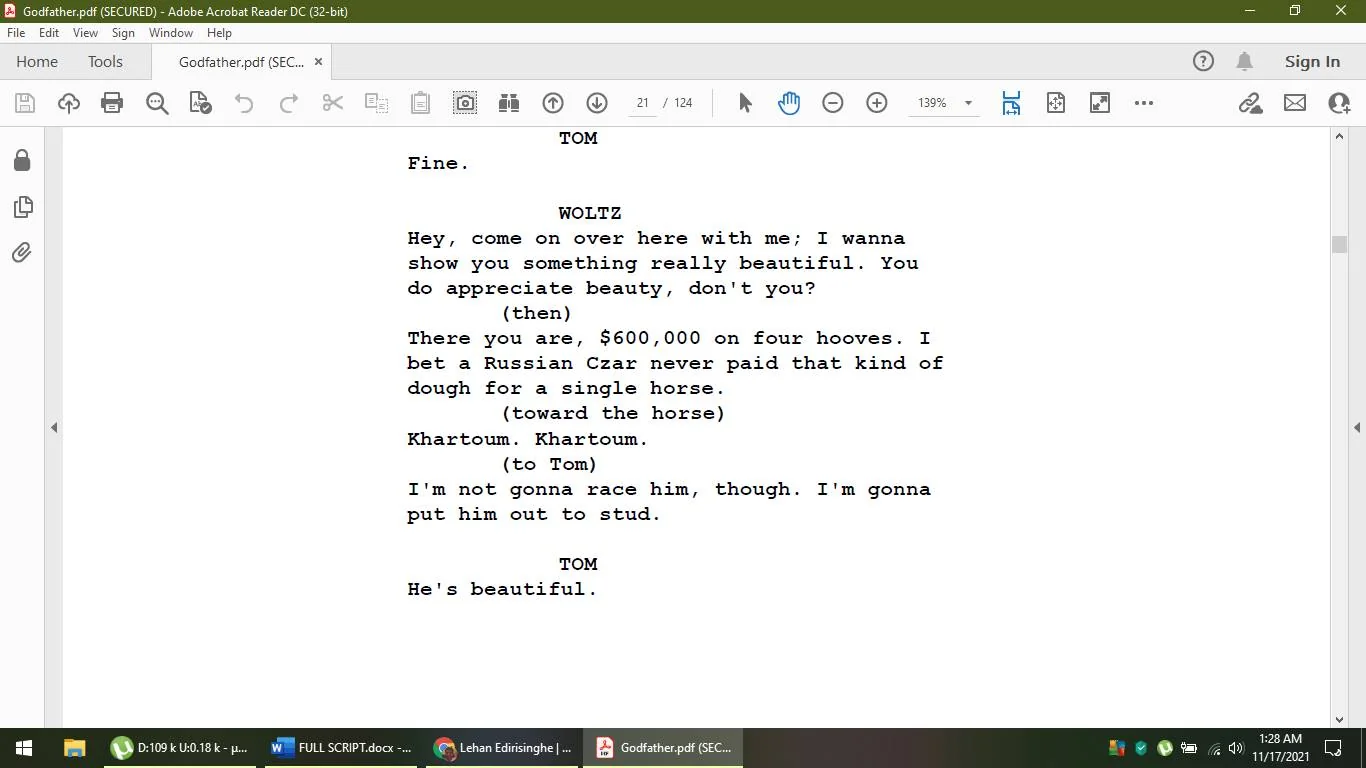Viewport: 1366px width, 768px height.
Task: Open the File menu
Action: click(16, 33)
